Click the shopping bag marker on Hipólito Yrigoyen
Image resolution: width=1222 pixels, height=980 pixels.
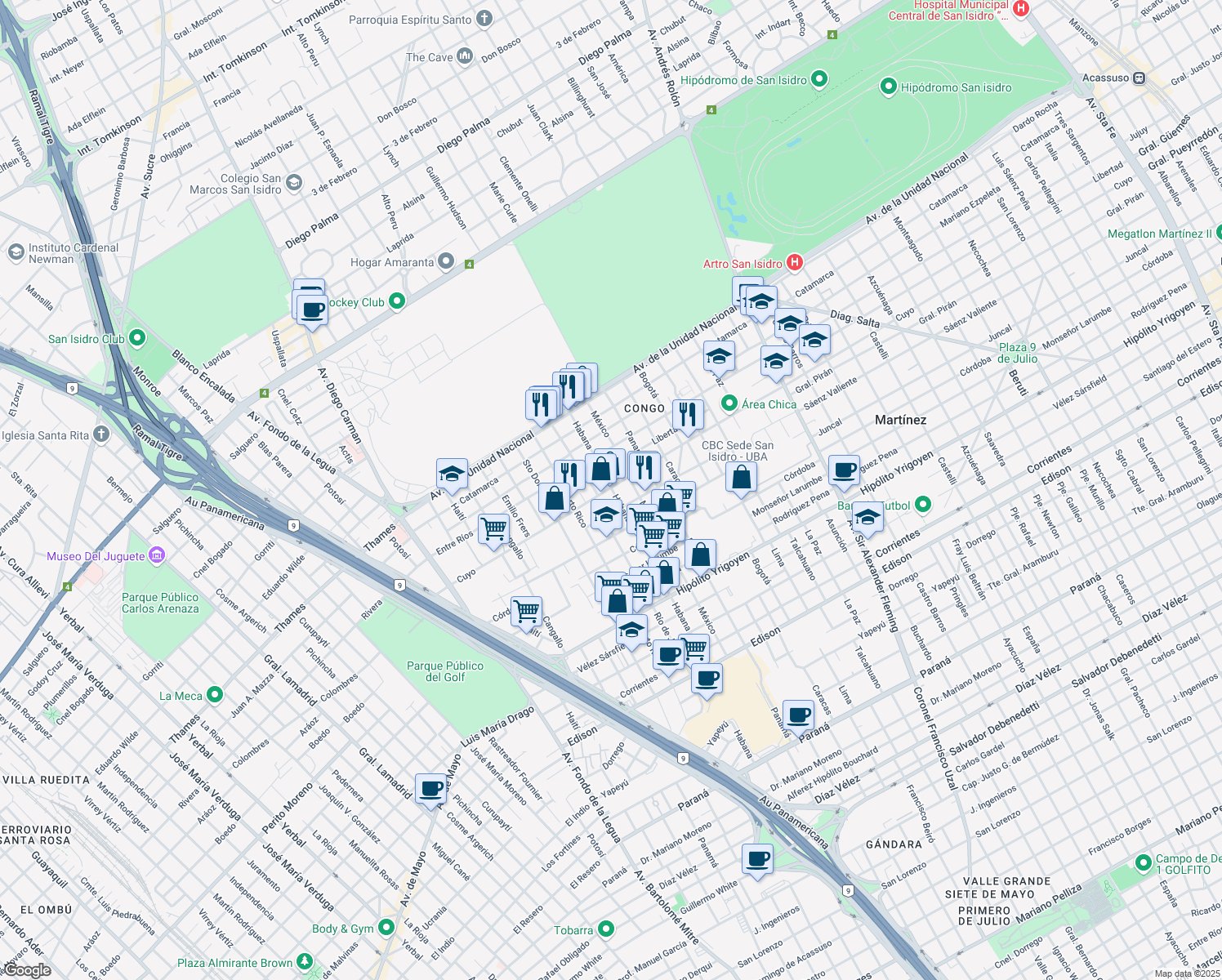[x=700, y=555]
